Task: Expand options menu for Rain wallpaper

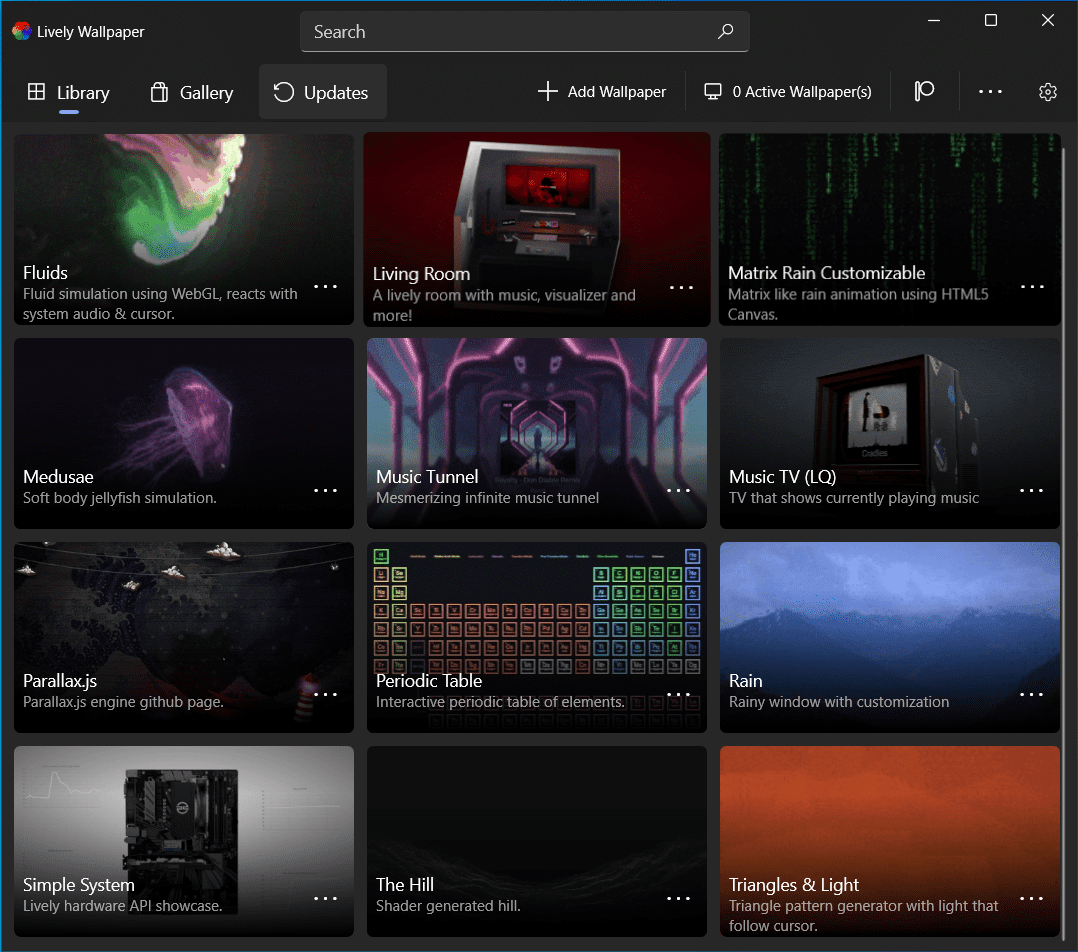Action: tap(1031, 694)
